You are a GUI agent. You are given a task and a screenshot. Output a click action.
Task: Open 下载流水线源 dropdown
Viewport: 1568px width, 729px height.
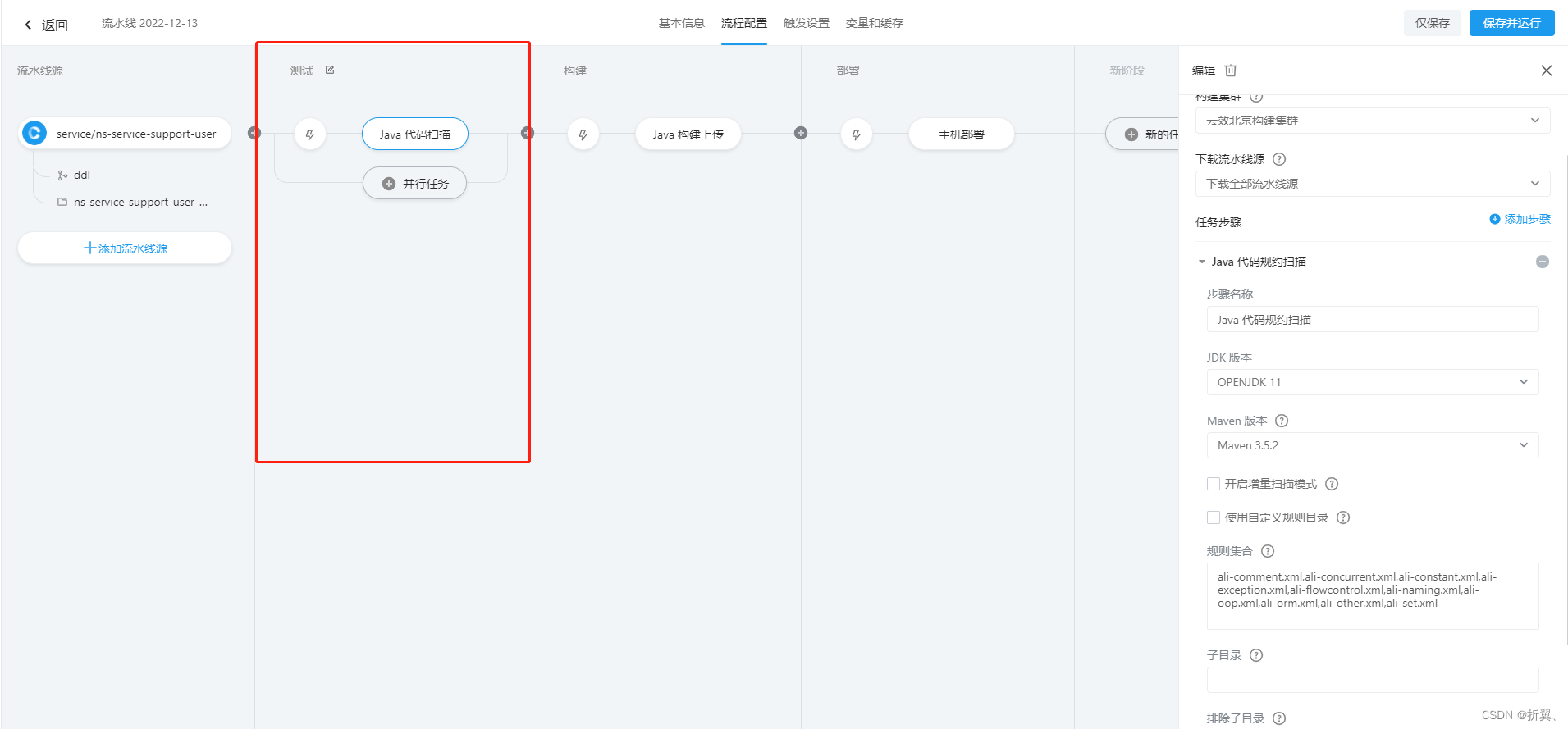1373,184
